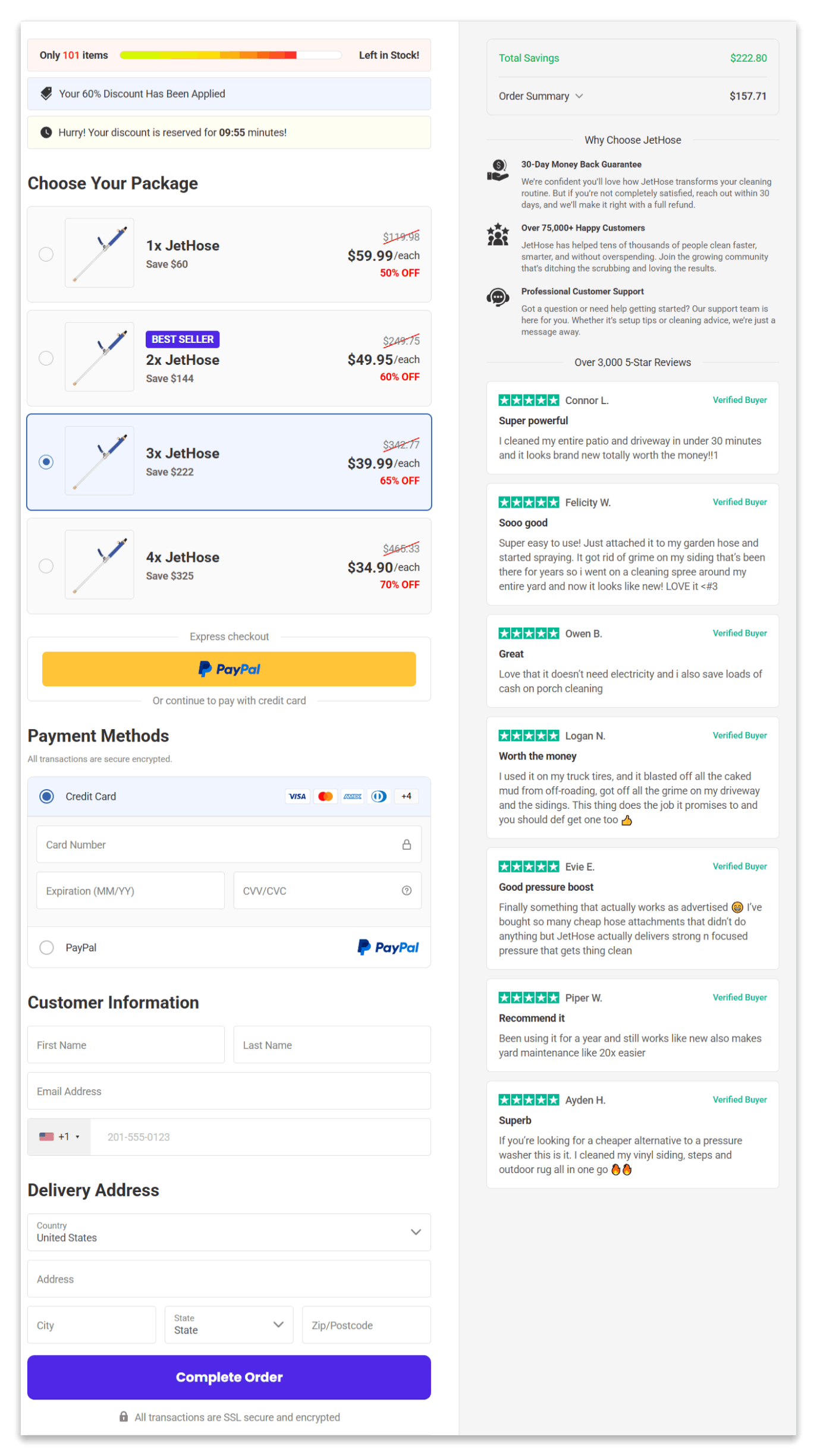Click the PayPal logo next to the PayPal option
This screenshot has width=817, height=1456.
click(x=388, y=947)
